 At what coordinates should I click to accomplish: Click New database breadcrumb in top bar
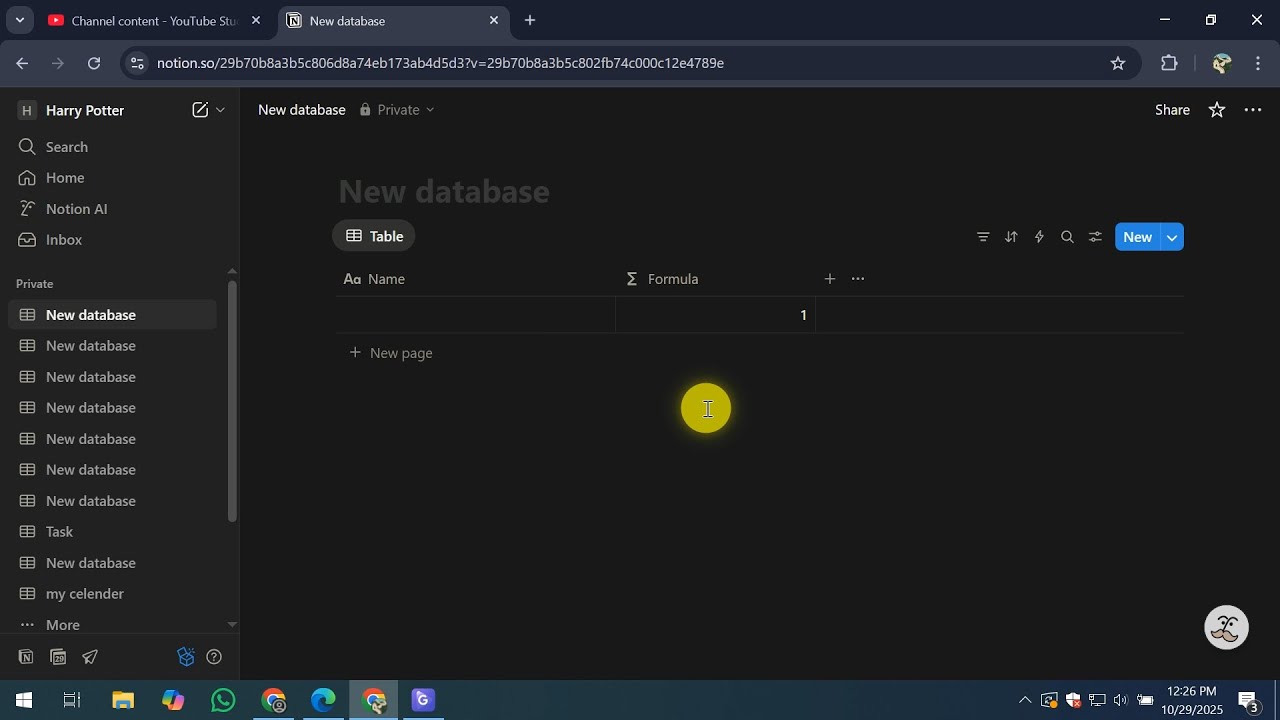coord(302,110)
